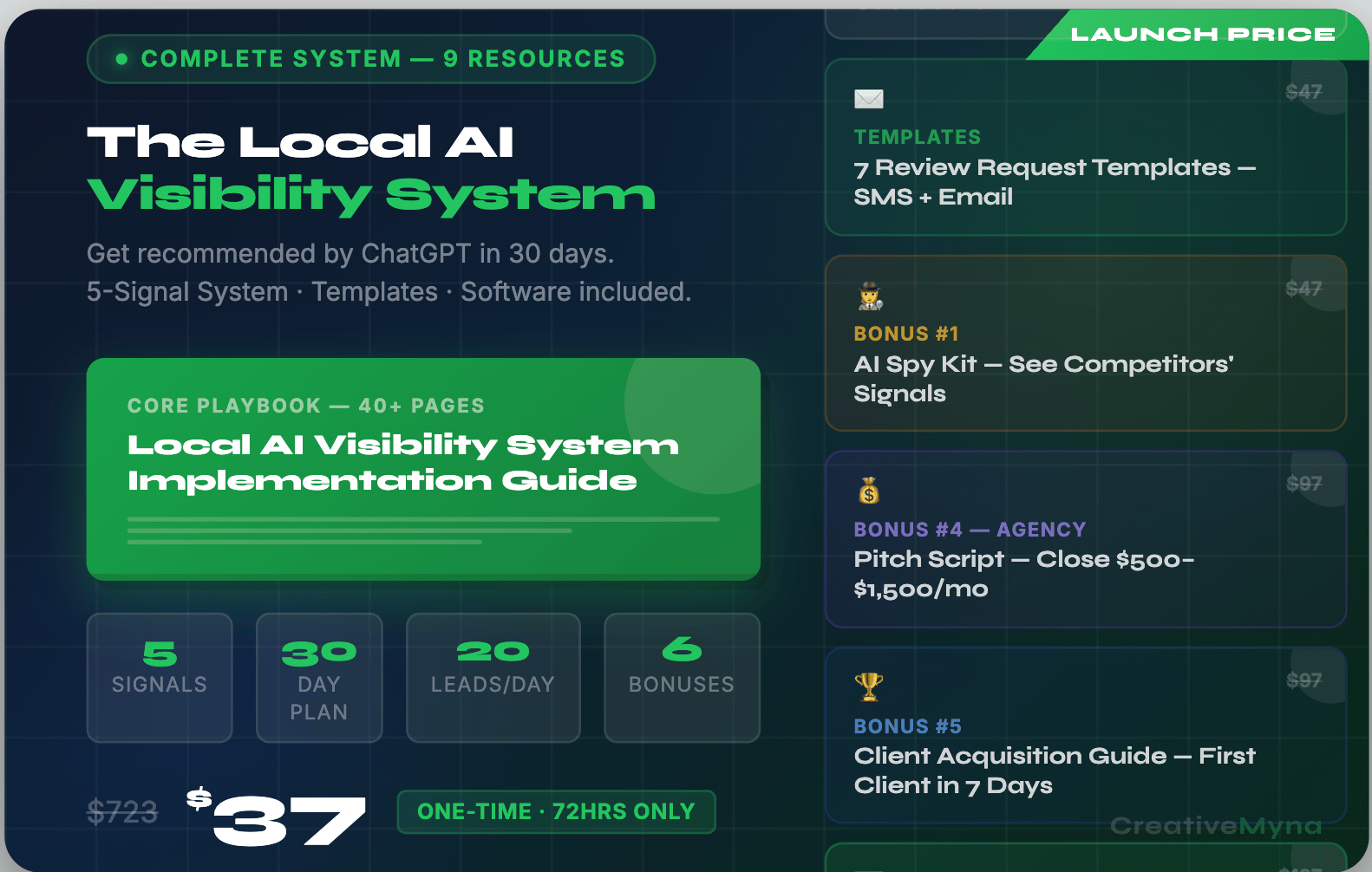
Task: Click the $97 price in Bonus #5 card
Action: pos(1304,680)
